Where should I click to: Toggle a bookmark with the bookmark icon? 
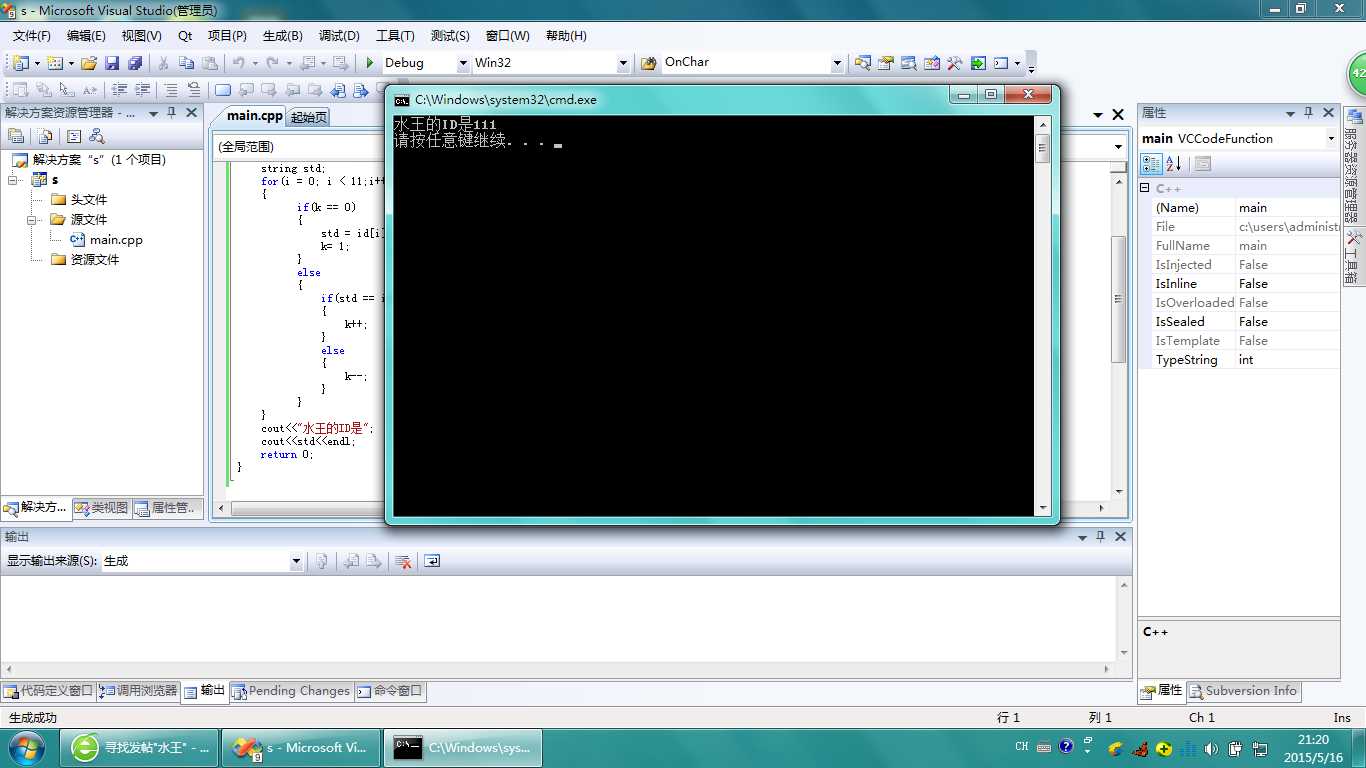coord(222,90)
